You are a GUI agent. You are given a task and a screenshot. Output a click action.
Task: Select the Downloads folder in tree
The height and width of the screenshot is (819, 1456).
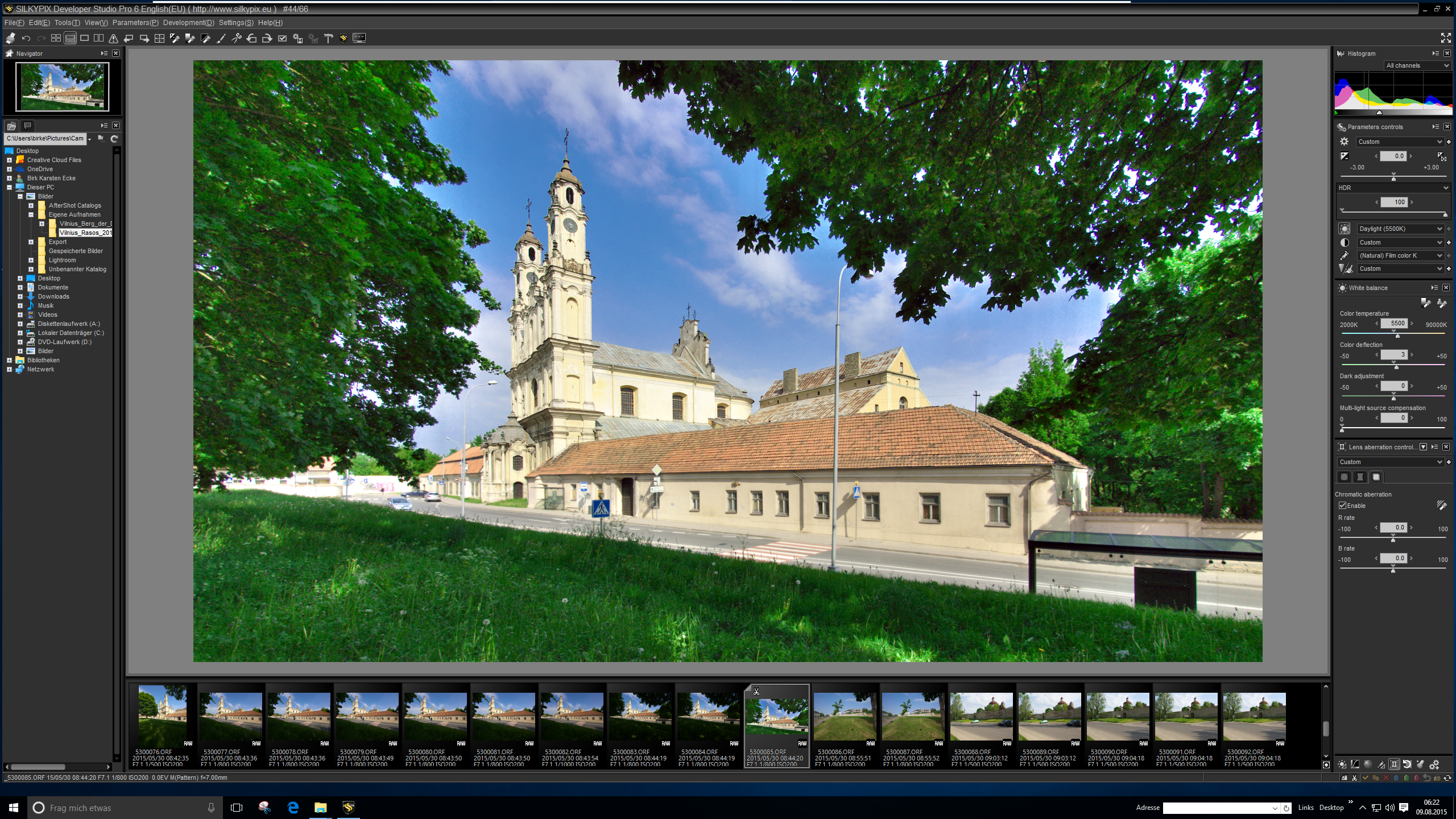click(53, 296)
